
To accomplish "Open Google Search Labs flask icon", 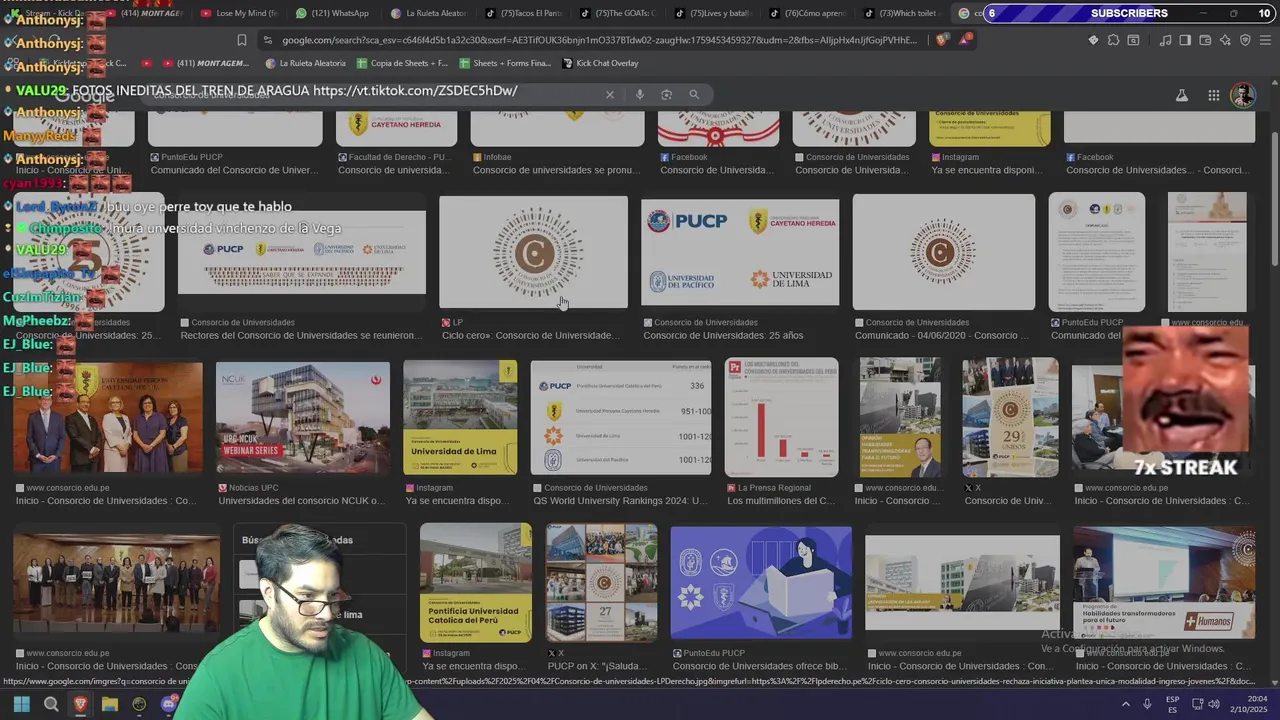I will click(x=1182, y=96).
